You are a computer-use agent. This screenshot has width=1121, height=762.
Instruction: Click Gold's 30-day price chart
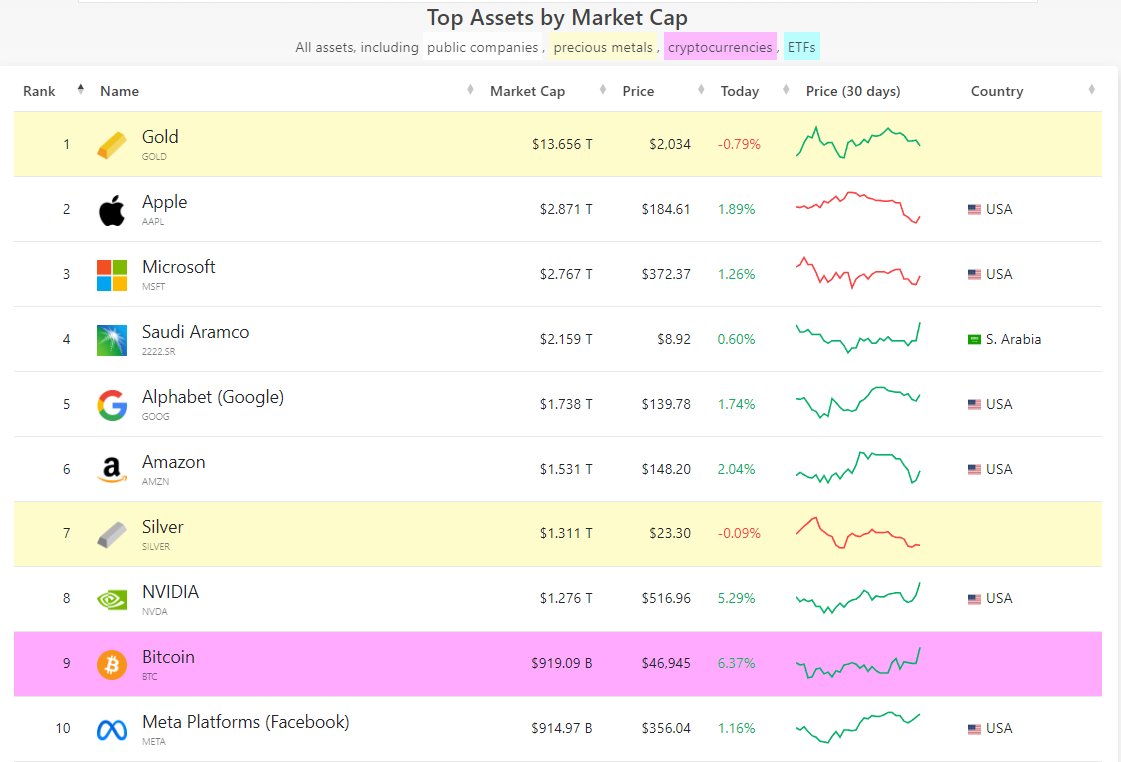coord(858,142)
